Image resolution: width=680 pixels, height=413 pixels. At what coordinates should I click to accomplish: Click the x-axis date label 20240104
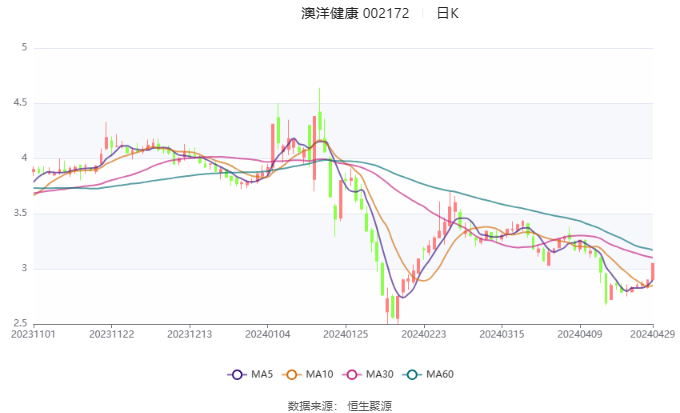(x=268, y=334)
